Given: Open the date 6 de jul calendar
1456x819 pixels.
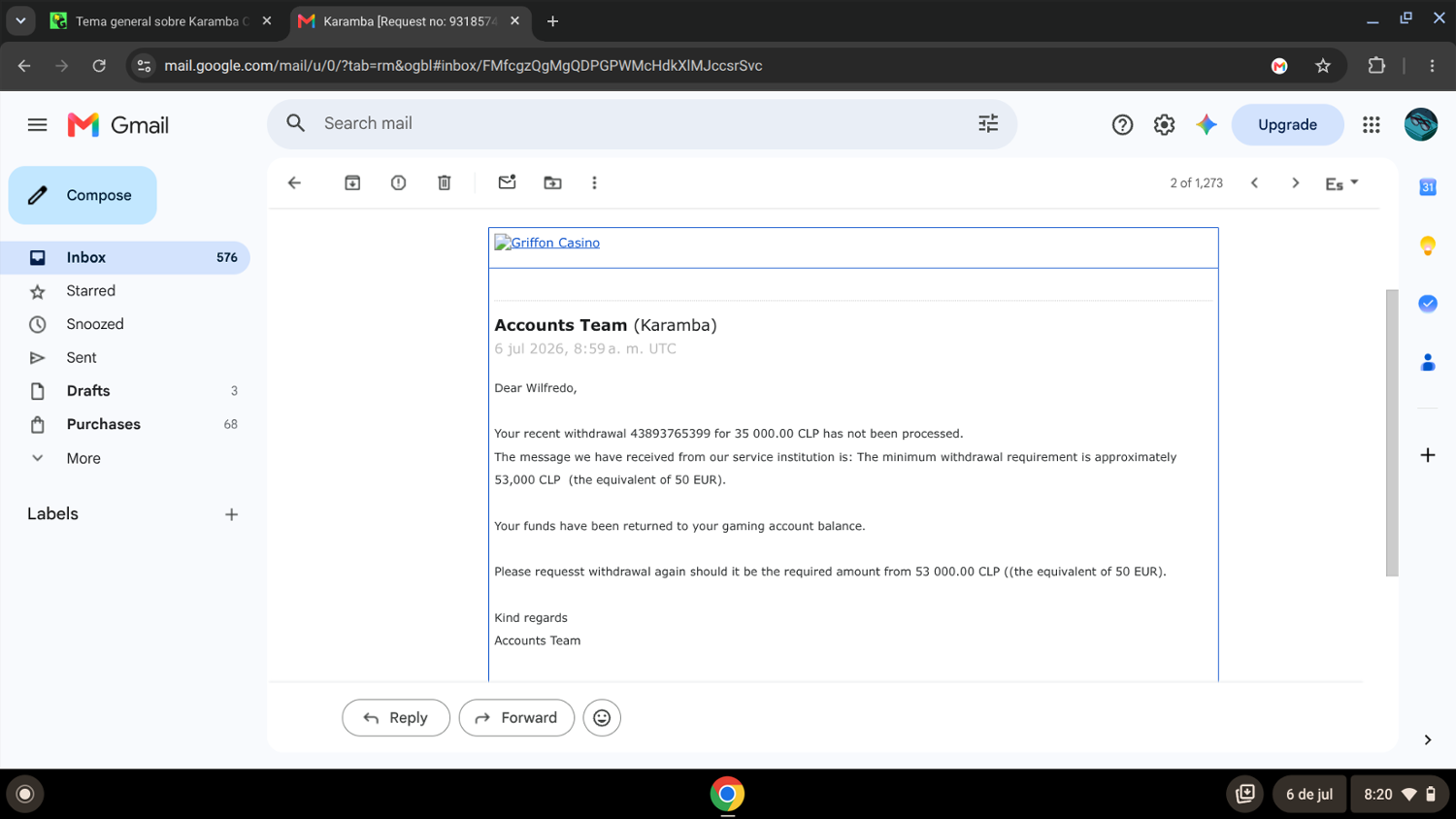Looking at the screenshot, I should click(x=1308, y=794).
